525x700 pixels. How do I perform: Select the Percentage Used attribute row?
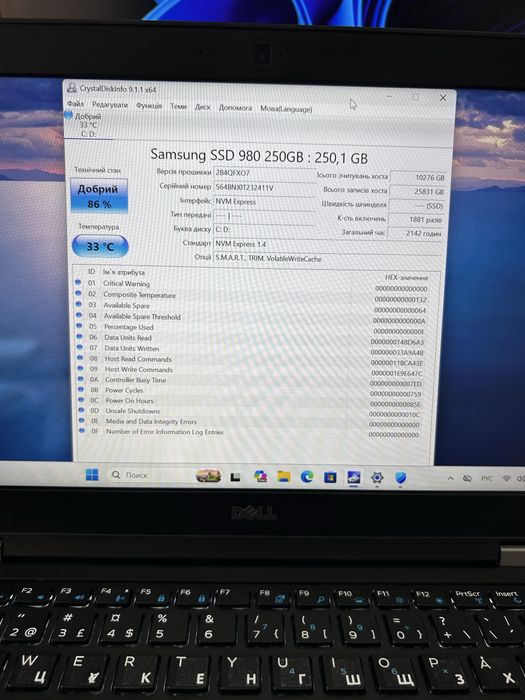click(254, 327)
